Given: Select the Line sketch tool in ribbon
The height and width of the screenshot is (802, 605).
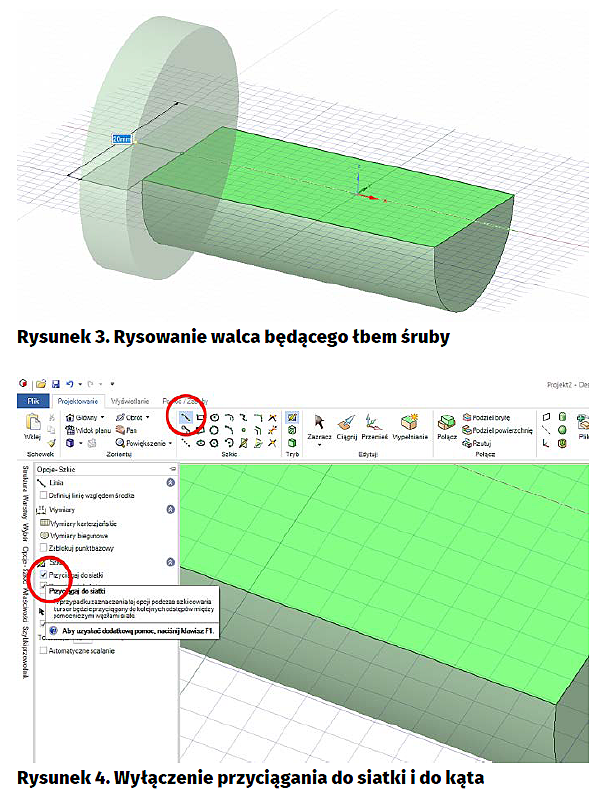Looking at the screenshot, I should pyautogui.click(x=186, y=416).
